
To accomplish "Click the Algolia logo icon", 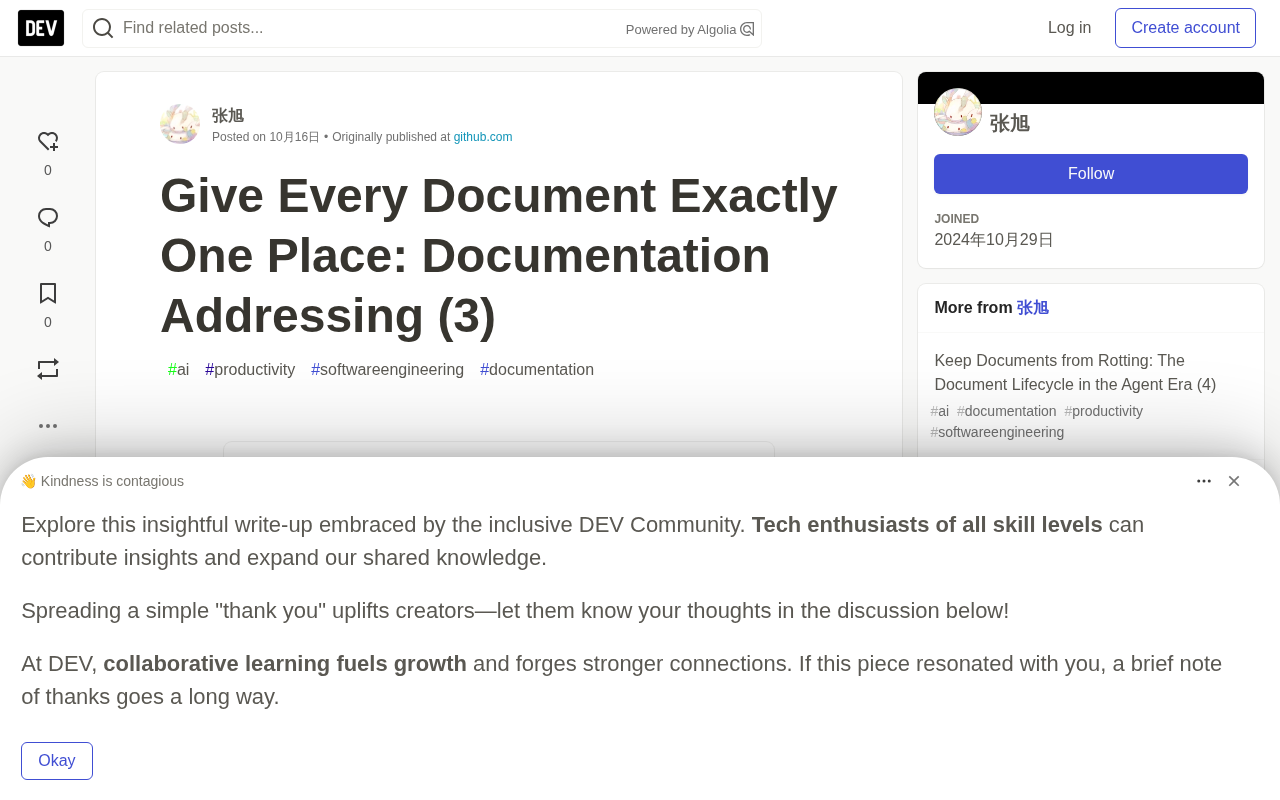I will (747, 29).
